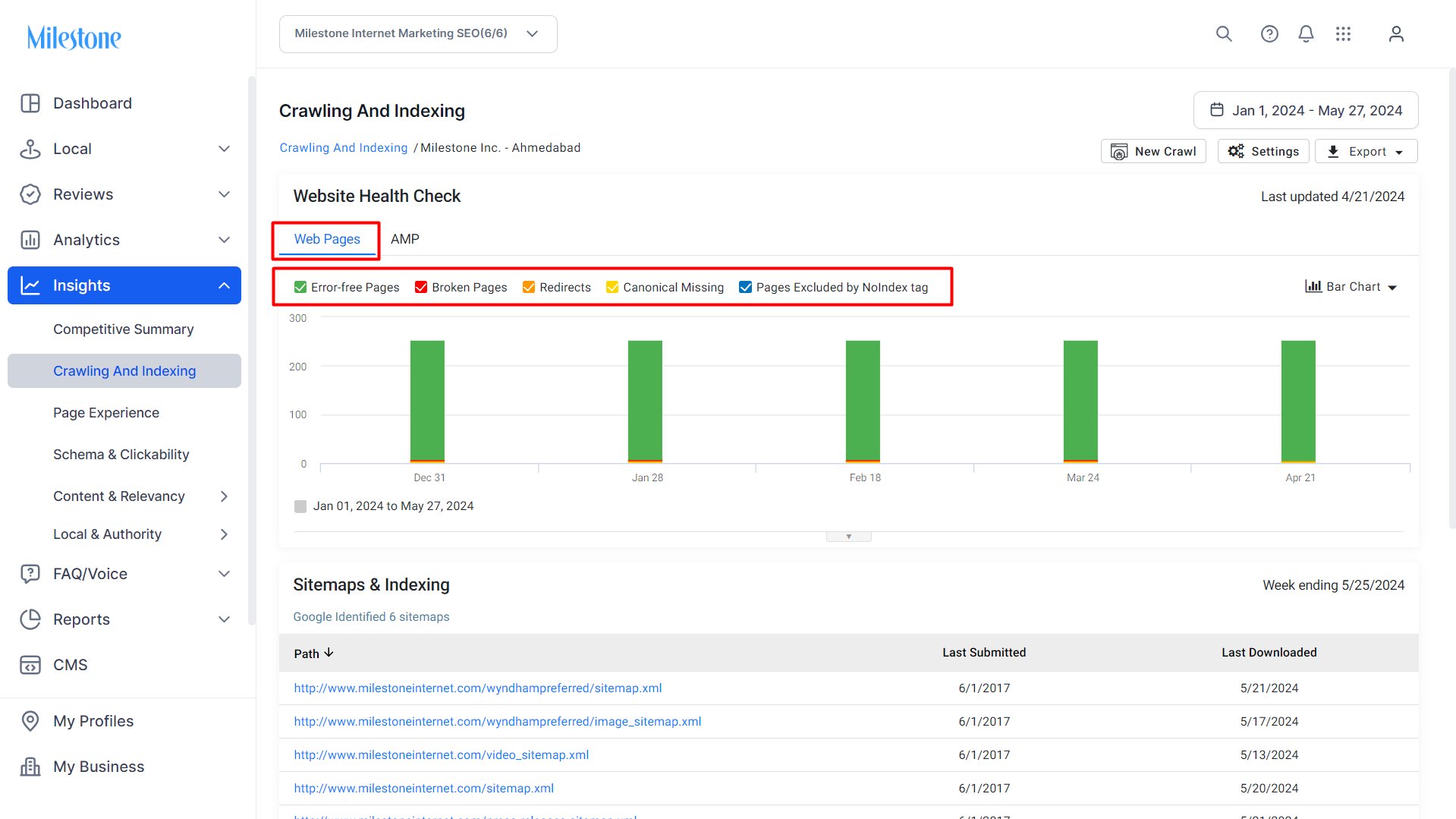Click the FAQ/Voice speech bubble icon
Screen dimensions: 1456x819
coord(30,574)
